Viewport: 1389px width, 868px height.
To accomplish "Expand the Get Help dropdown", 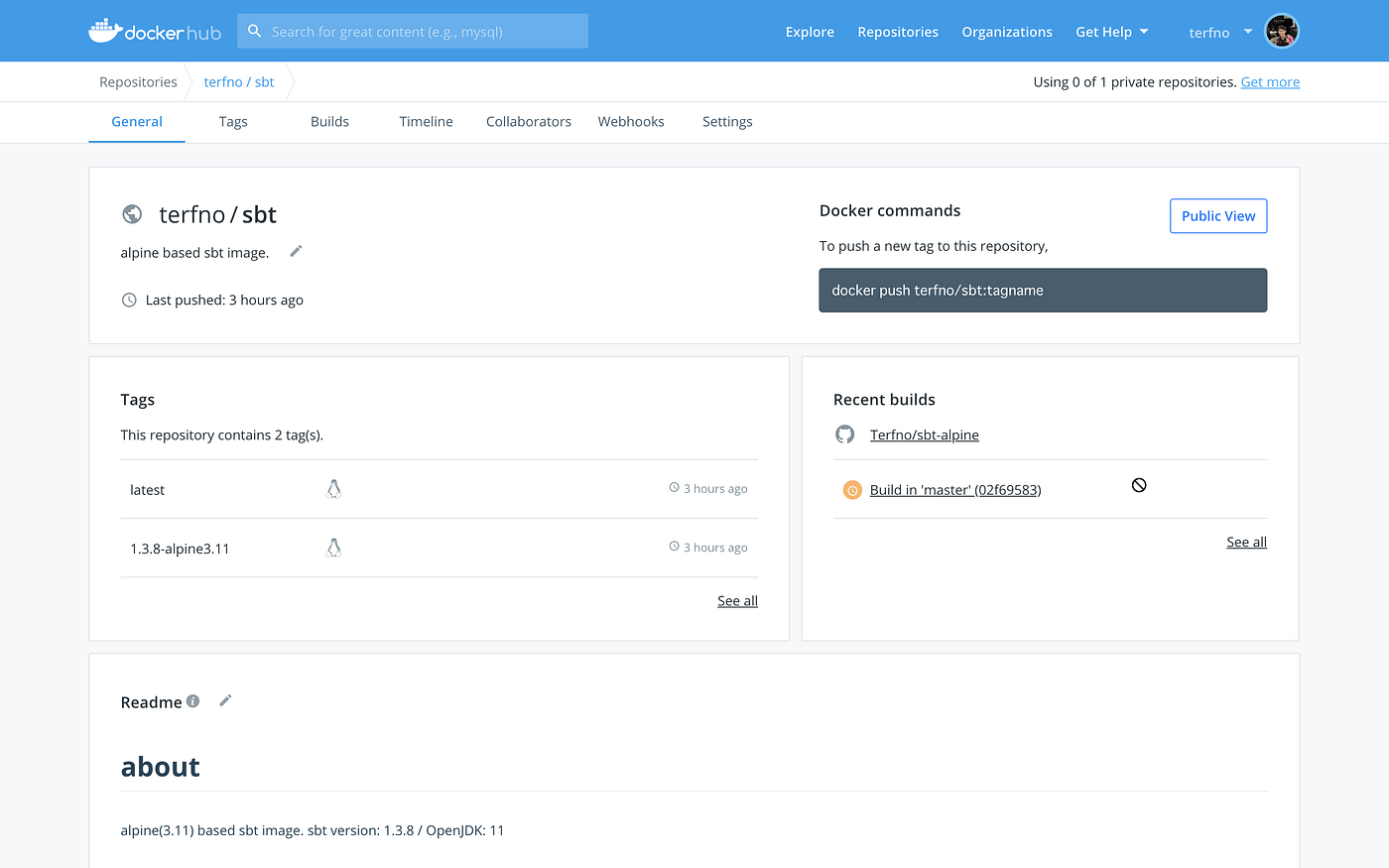I will pyautogui.click(x=1111, y=32).
